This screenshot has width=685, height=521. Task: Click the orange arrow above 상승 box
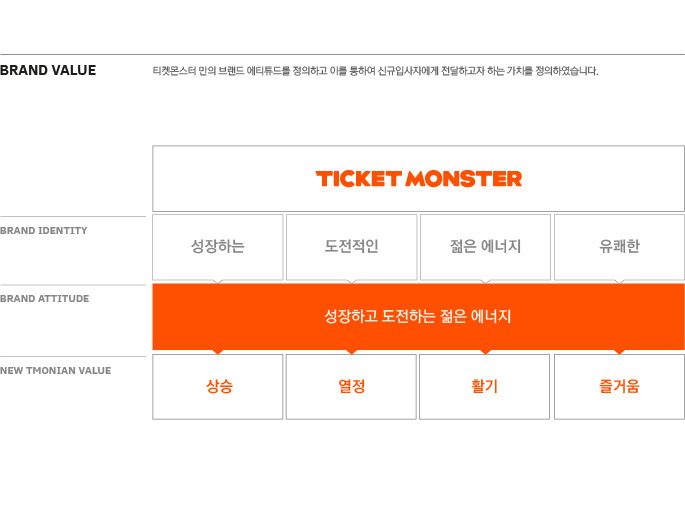218,352
